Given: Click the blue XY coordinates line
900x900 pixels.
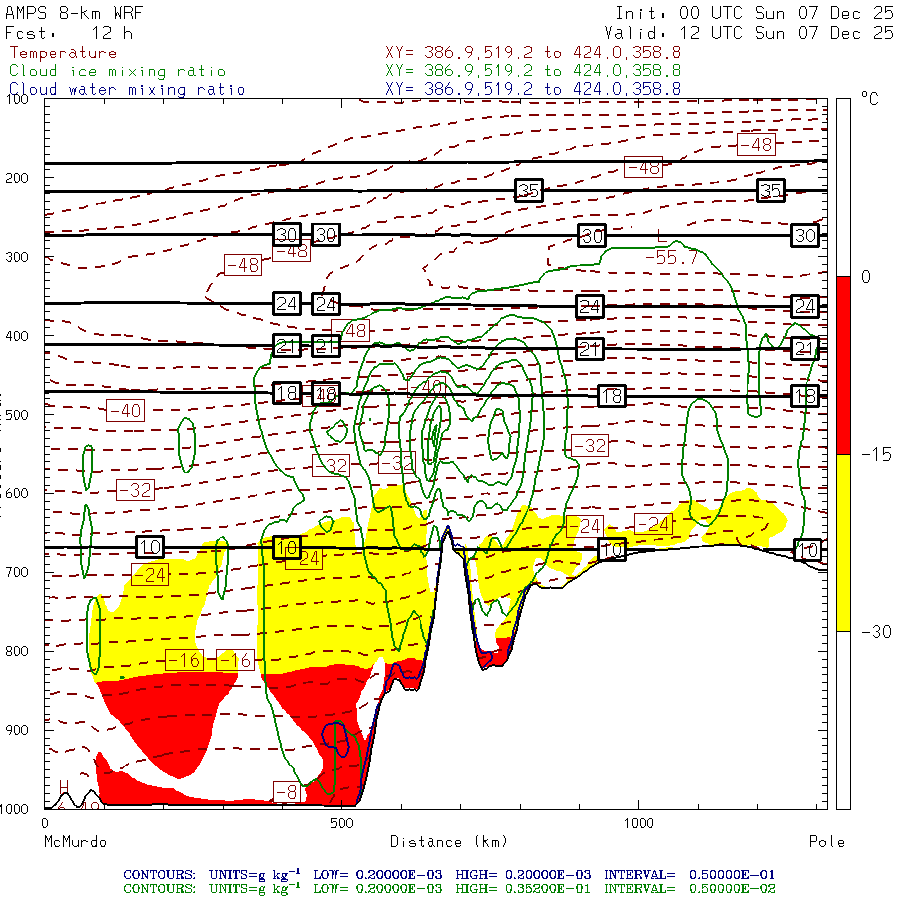Looking at the screenshot, I should [x=533, y=89].
